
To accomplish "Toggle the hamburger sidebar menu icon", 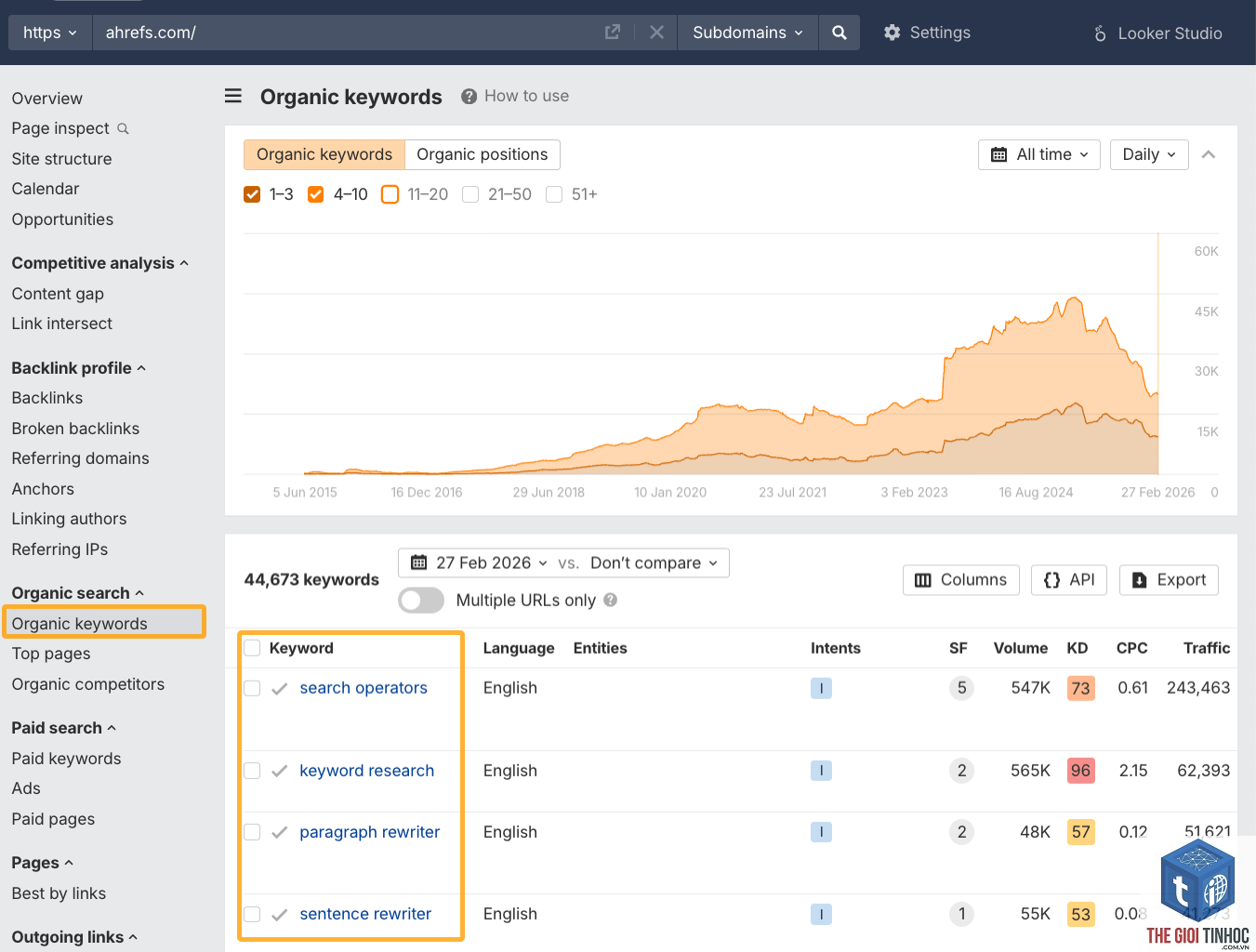I will [233, 96].
